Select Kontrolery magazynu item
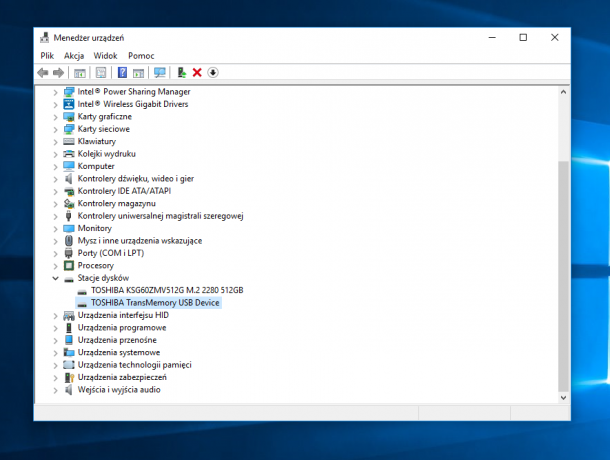Screen dimensions: 610x460 [116, 204]
